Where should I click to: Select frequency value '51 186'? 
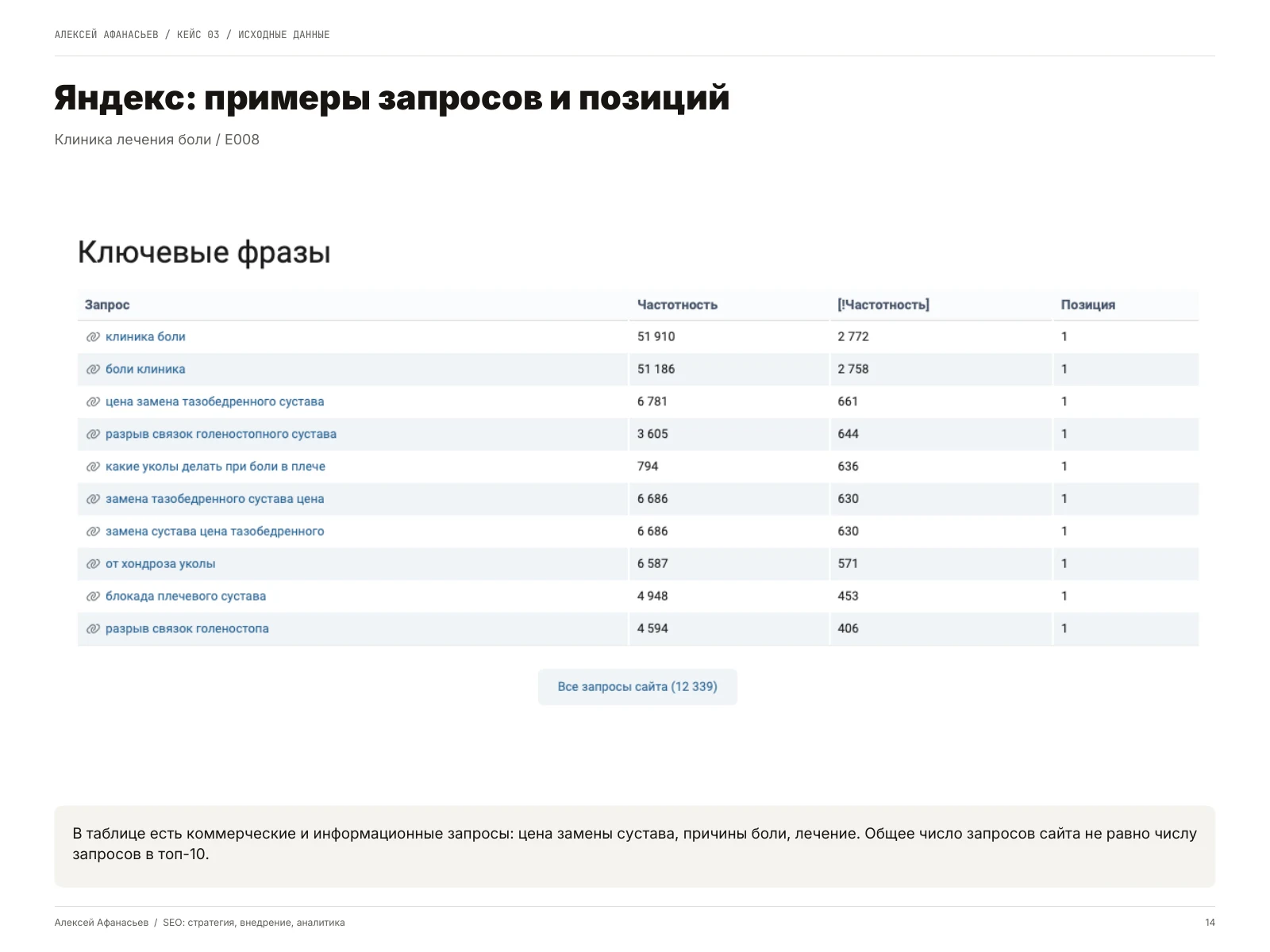click(656, 369)
